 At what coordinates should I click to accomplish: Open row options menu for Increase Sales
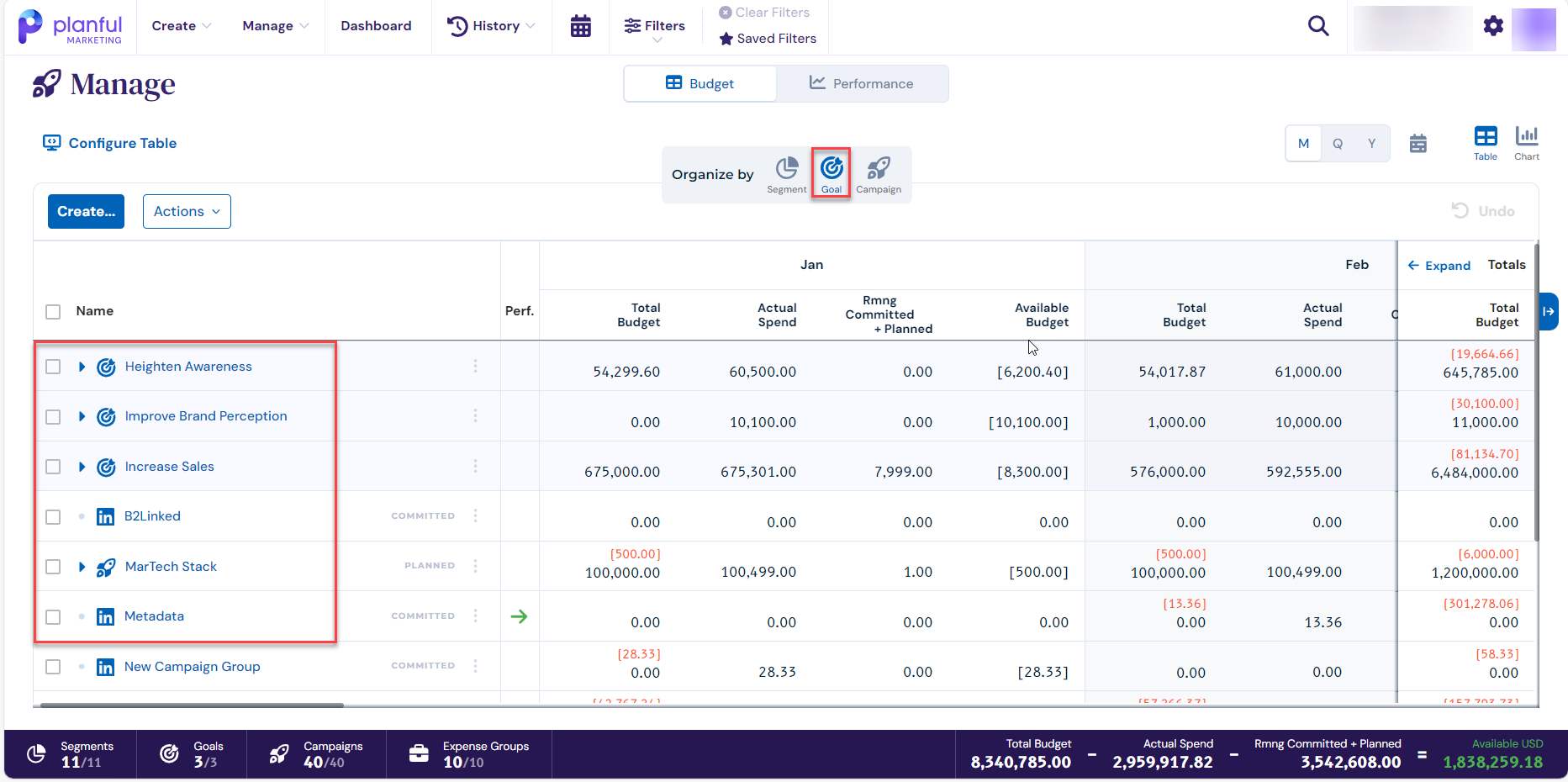[475, 466]
